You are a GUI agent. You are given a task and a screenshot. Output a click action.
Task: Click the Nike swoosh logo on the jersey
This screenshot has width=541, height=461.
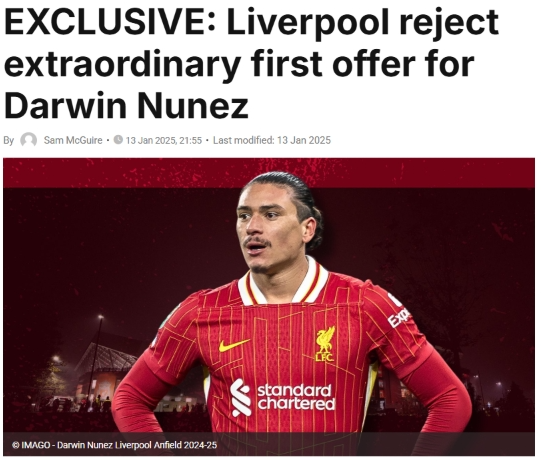point(234,345)
